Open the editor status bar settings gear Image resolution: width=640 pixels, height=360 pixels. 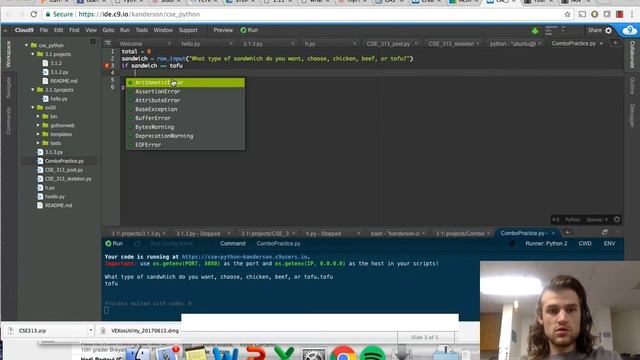pyautogui.click(x=617, y=220)
